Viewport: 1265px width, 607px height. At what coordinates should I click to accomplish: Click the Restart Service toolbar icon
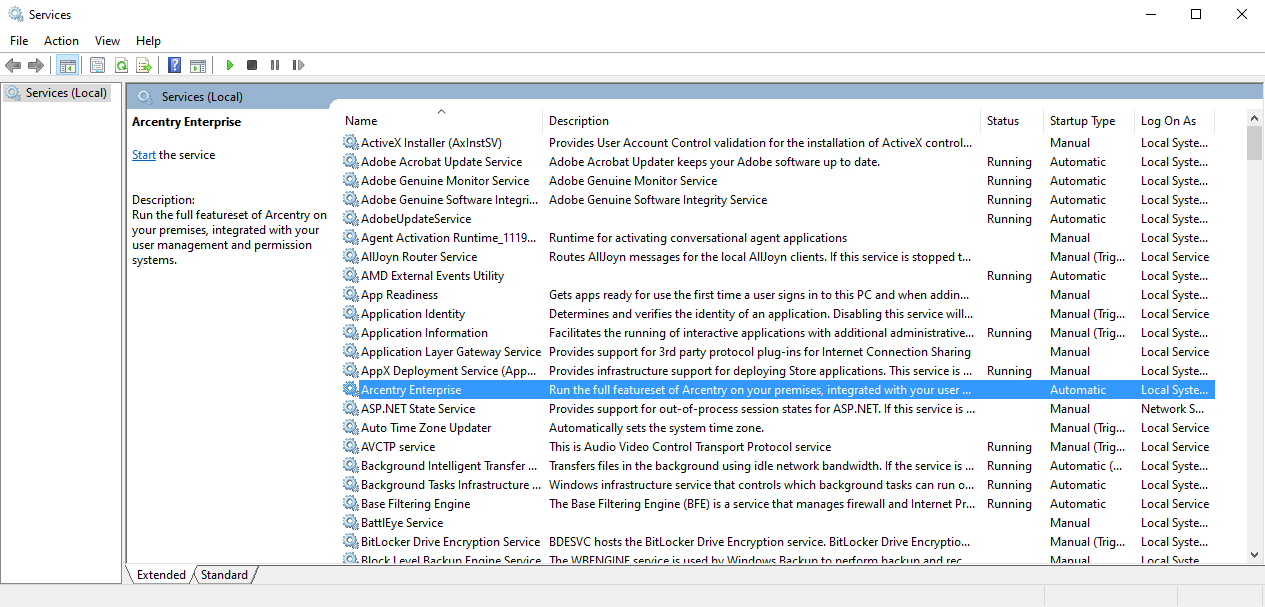coord(298,65)
